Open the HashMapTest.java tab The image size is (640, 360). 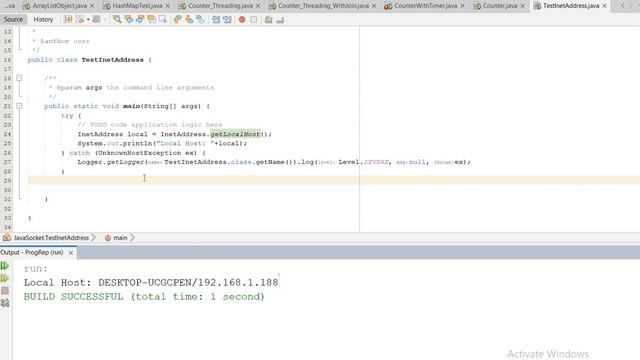coord(137,6)
